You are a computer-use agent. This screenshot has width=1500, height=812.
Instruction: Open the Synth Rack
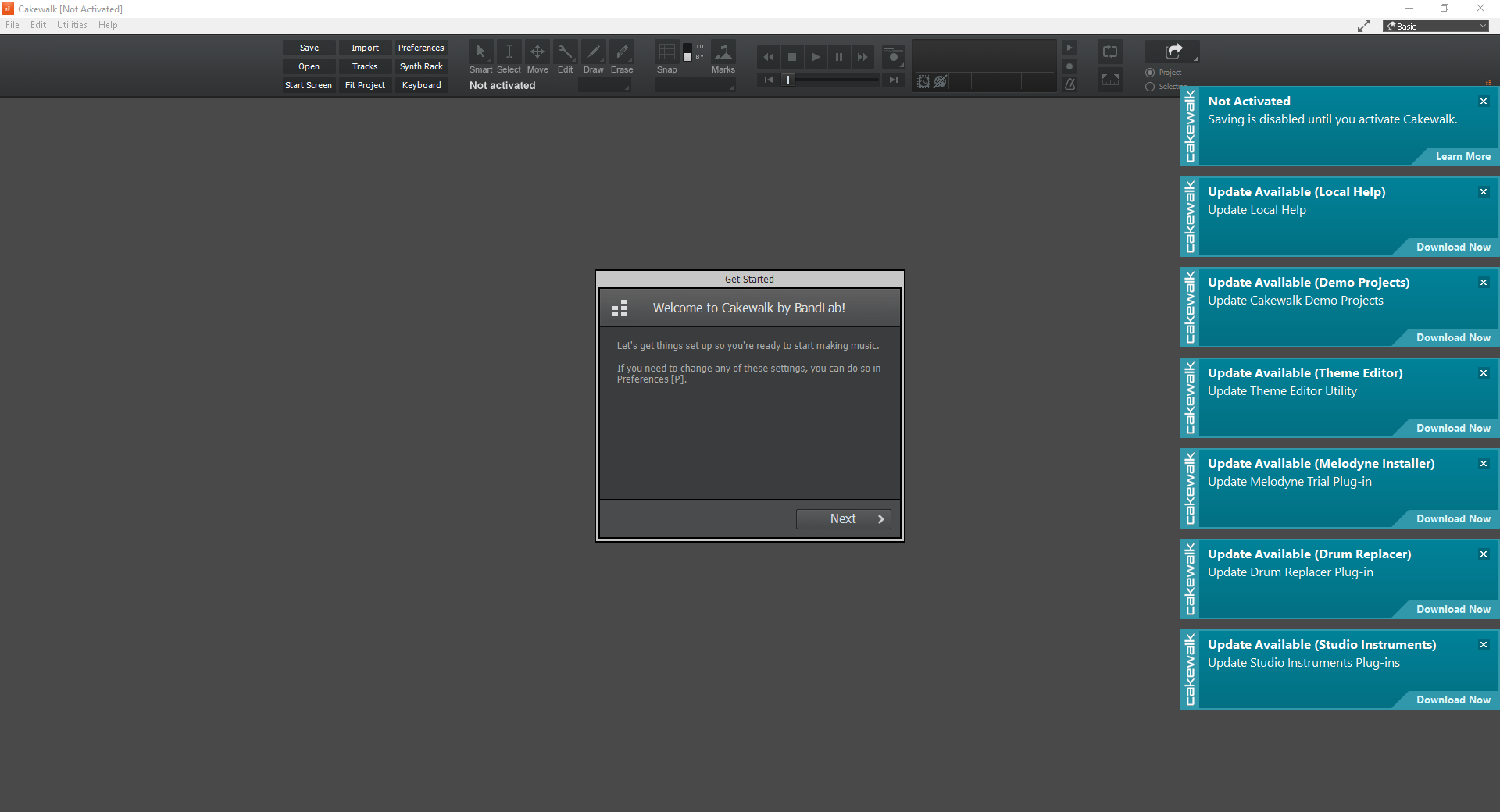pyautogui.click(x=421, y=66)
